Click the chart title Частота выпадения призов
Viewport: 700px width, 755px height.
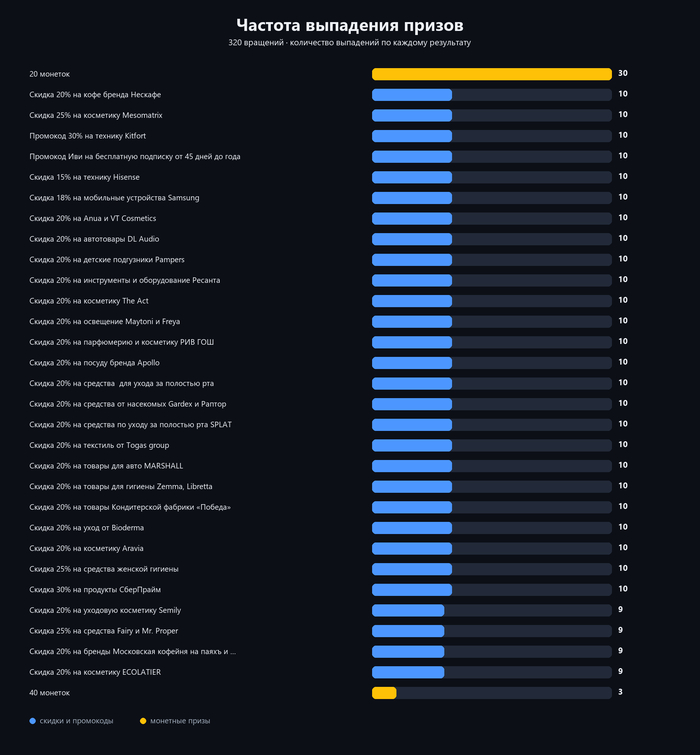coord(350,25)
